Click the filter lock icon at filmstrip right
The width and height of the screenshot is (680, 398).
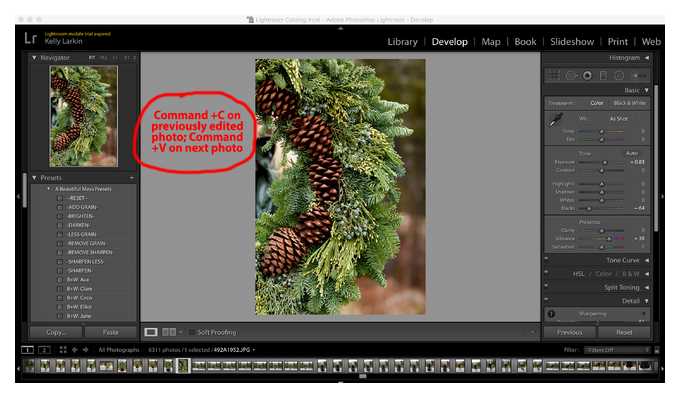(657, 349)
